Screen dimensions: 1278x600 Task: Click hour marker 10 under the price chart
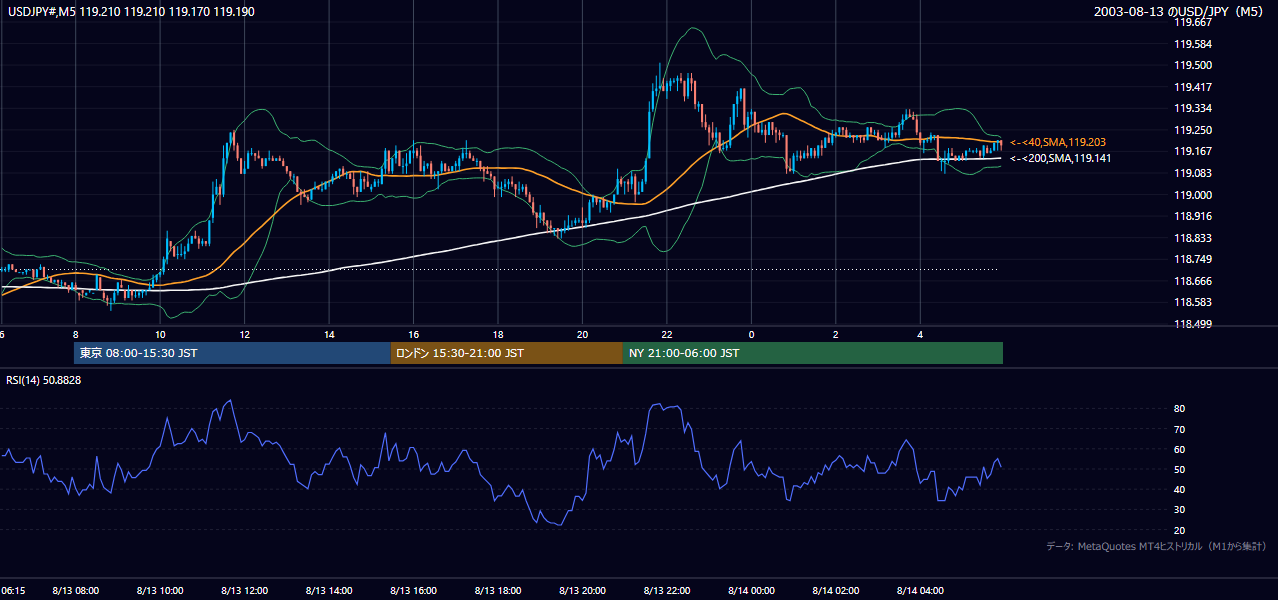click(160, 334)
